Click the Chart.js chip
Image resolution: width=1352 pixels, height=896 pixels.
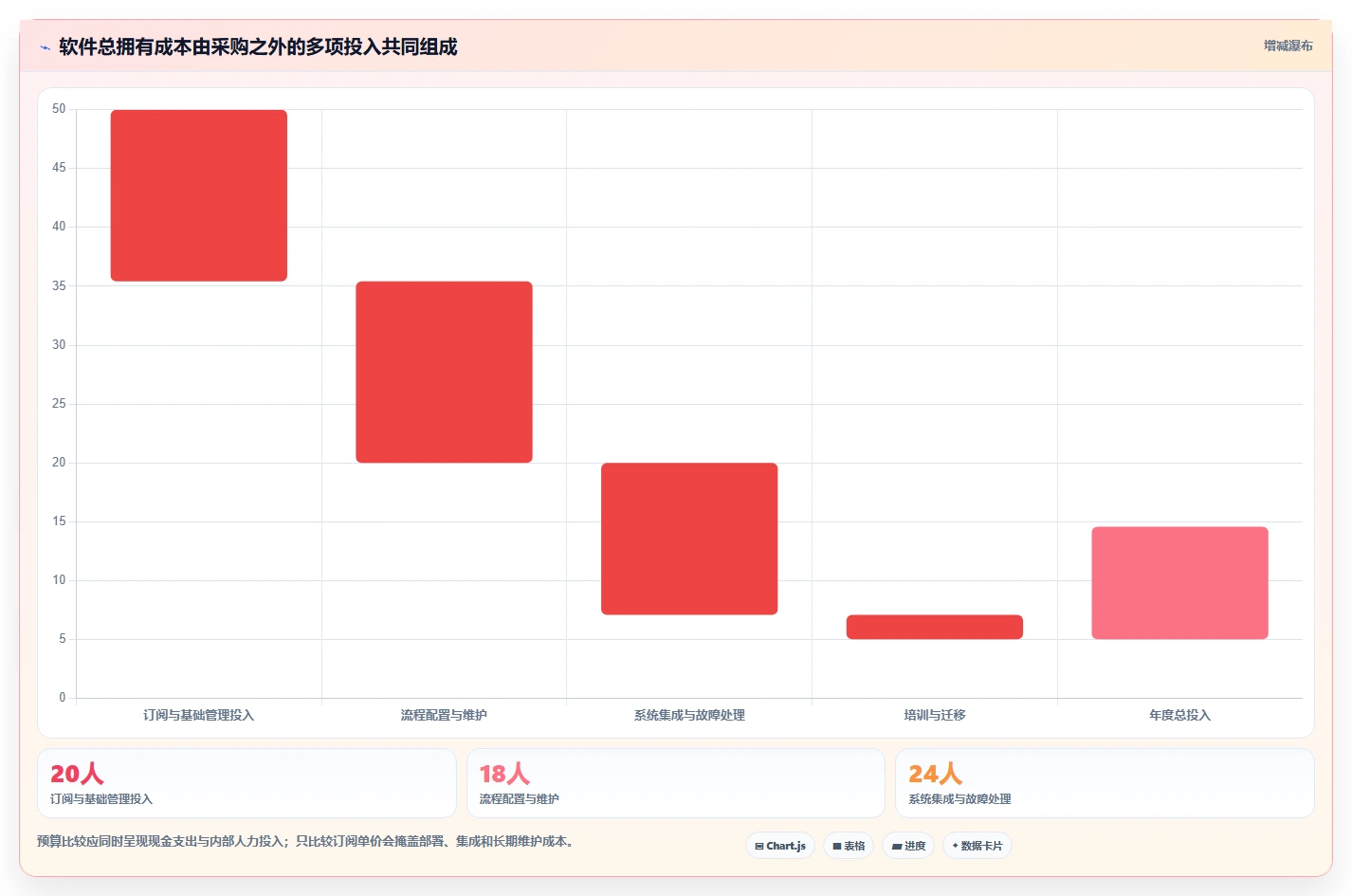780,846
